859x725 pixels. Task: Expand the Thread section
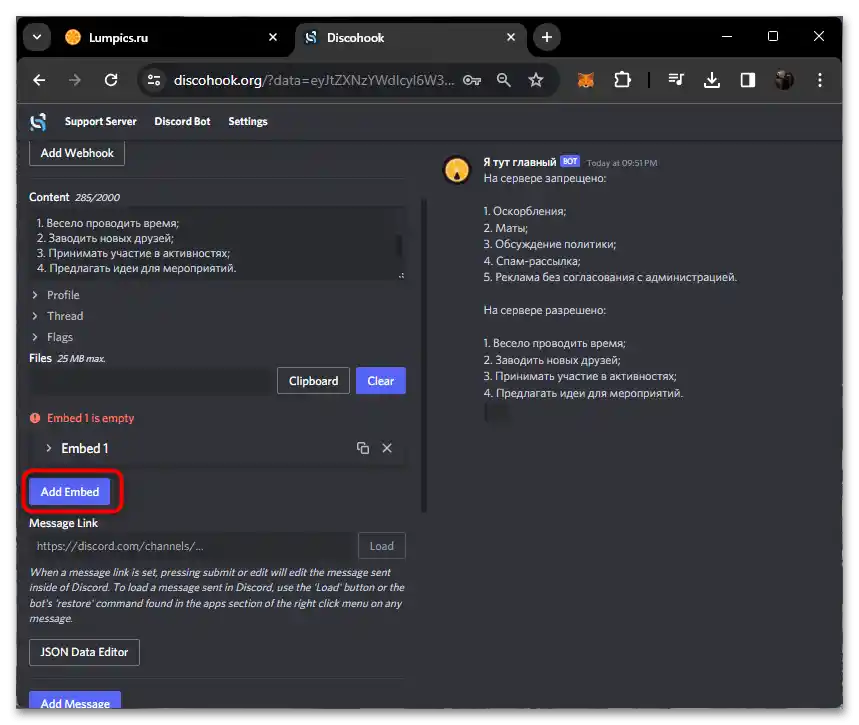[64, 316]
